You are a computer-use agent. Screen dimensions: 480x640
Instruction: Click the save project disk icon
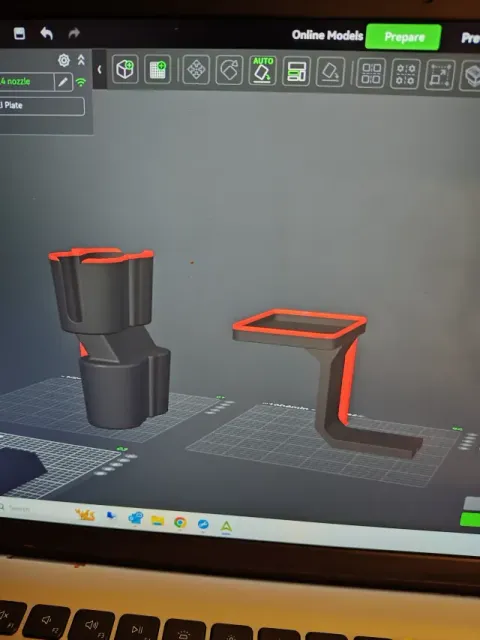point(19,33)
